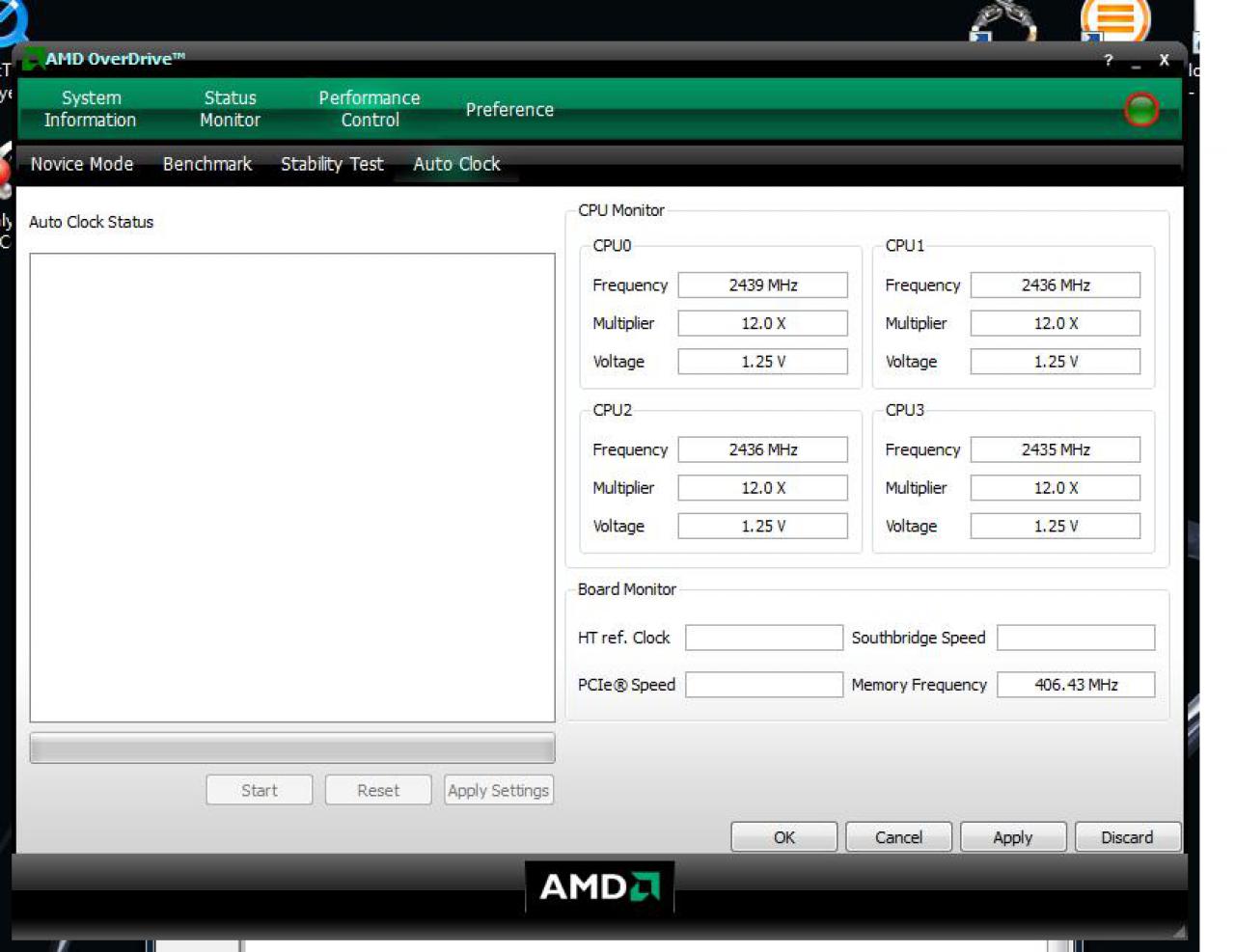
Task: Start the Auto Clock process
Action: 260,790
